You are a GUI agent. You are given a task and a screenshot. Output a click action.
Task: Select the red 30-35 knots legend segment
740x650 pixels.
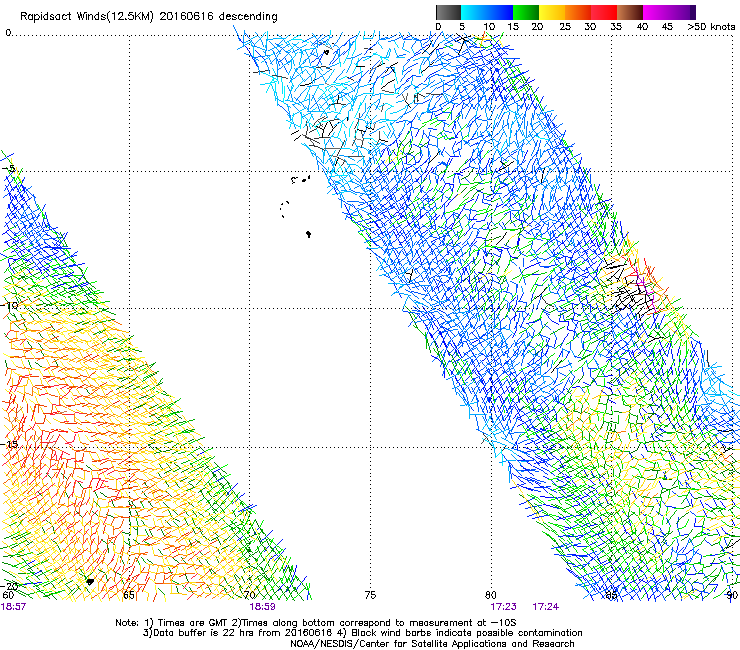click(604, 12)
